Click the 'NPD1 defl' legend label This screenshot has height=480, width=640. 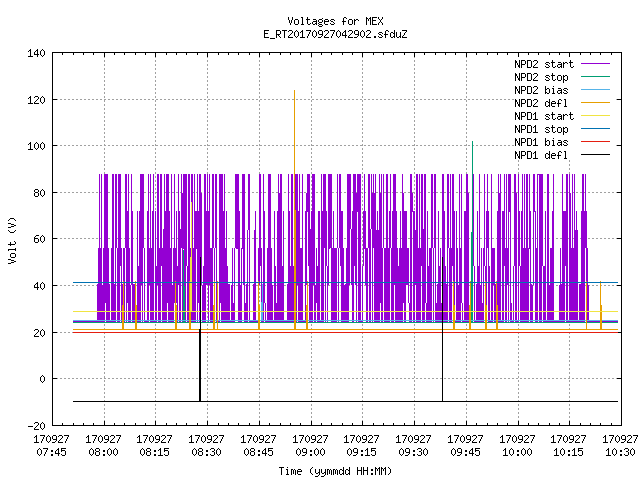541,156
